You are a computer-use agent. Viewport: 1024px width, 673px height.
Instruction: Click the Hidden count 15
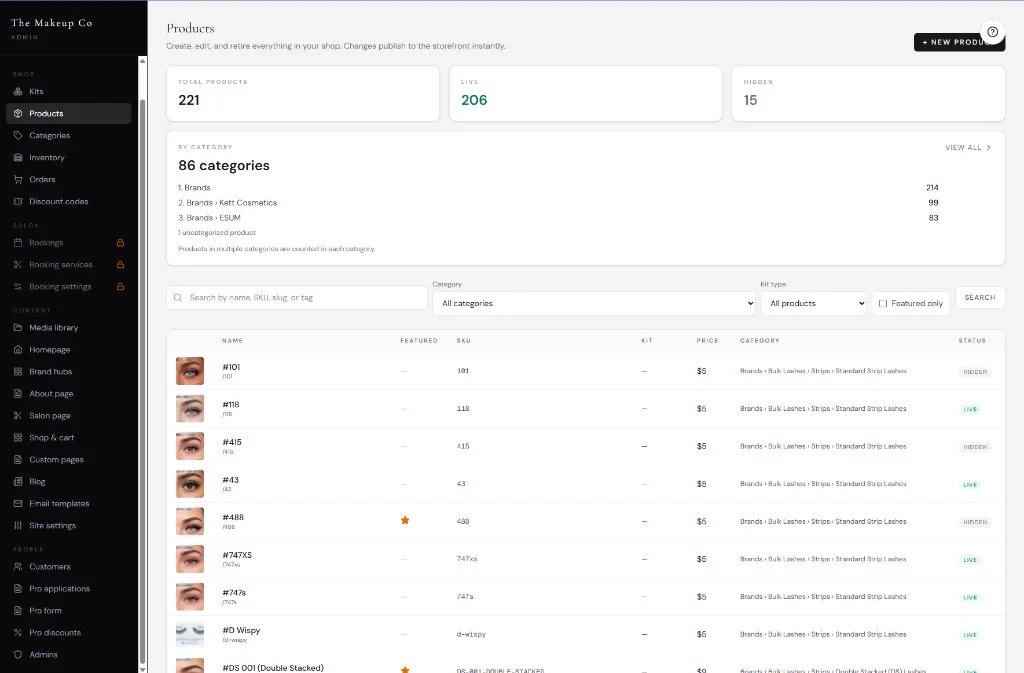[750, 101]
